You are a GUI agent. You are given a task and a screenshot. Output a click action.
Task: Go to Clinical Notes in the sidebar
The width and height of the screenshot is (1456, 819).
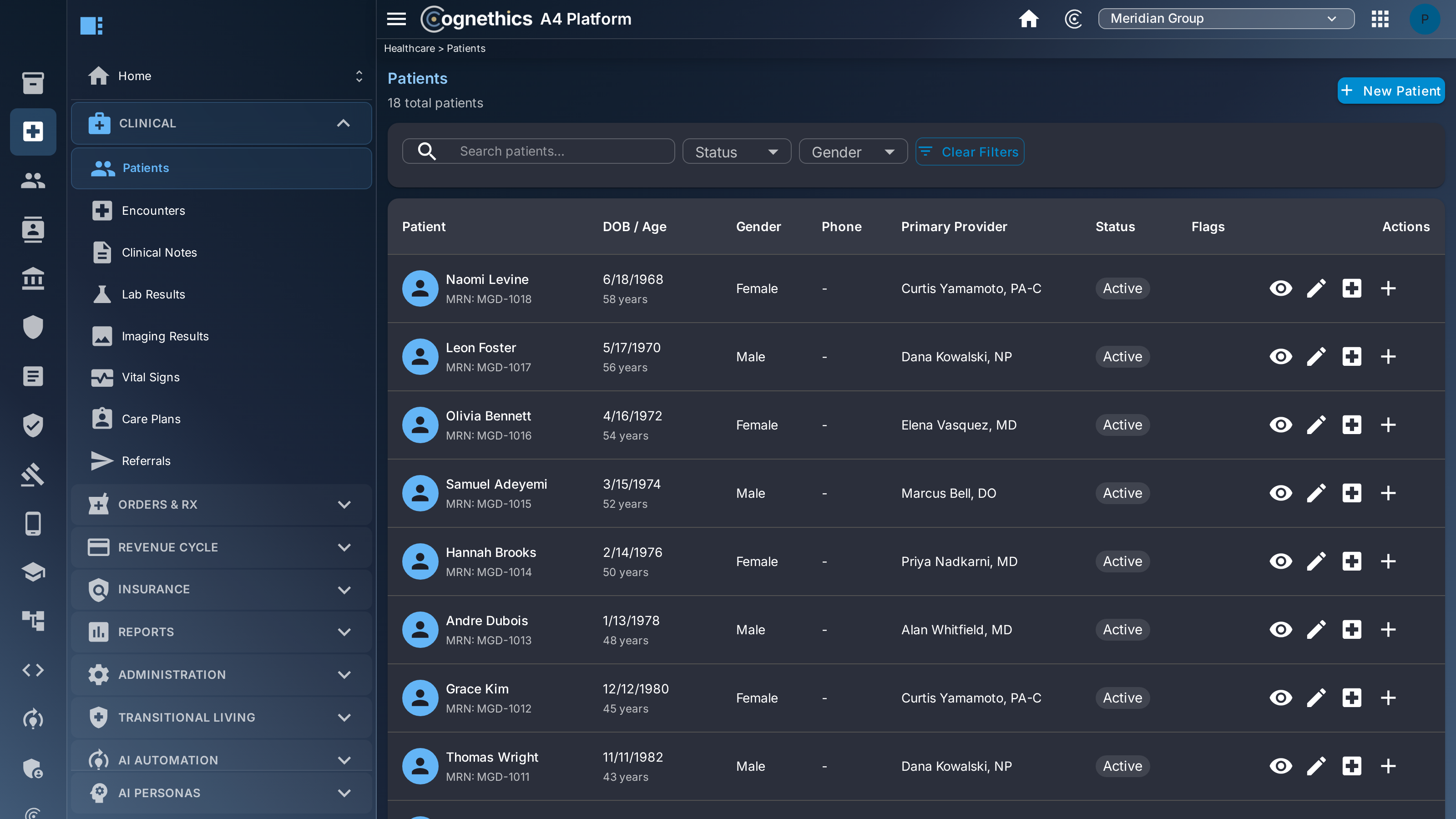click(x=221, y=253)
